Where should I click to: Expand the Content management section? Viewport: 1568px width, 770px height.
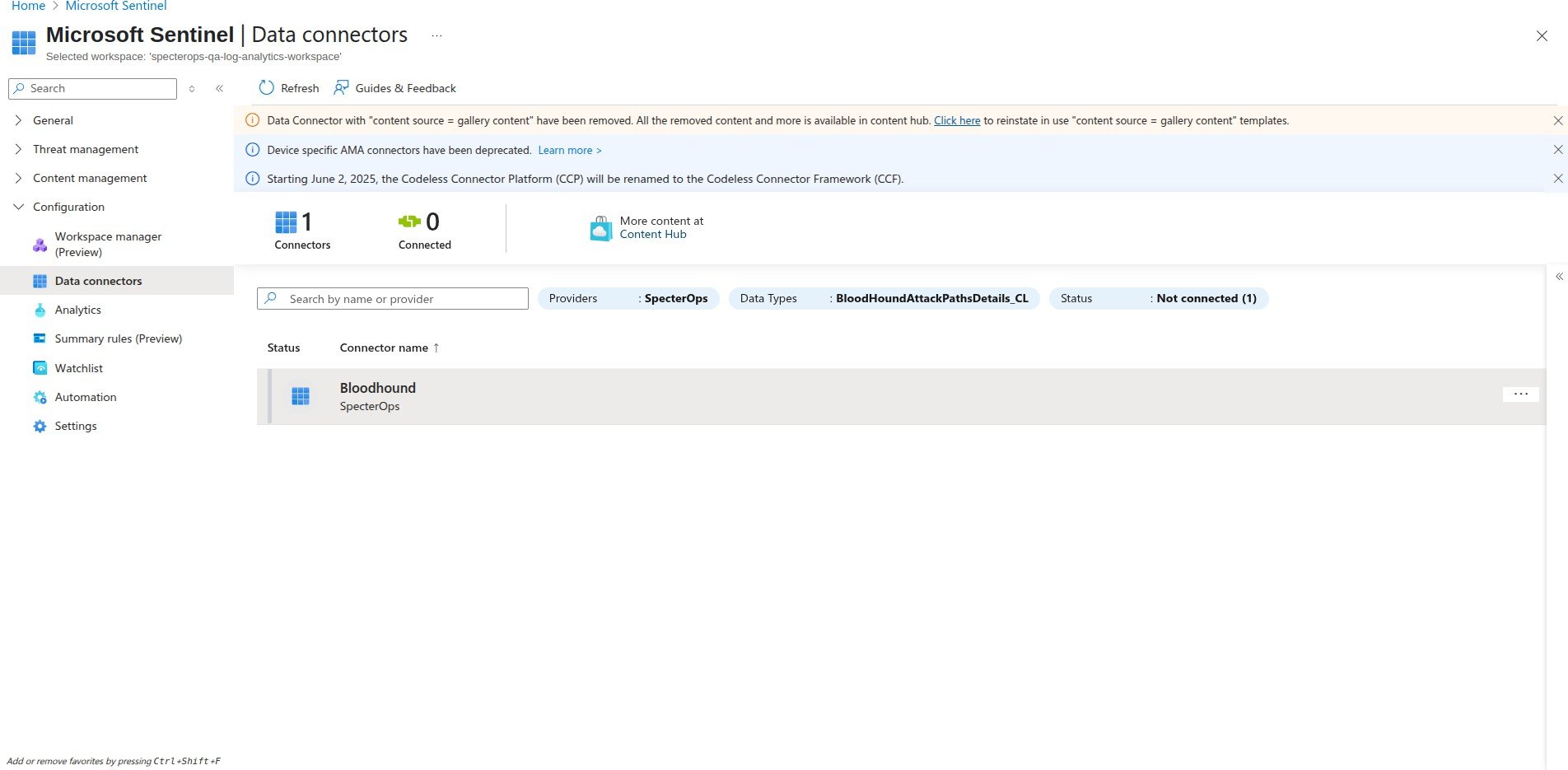[x=18, y=178]
